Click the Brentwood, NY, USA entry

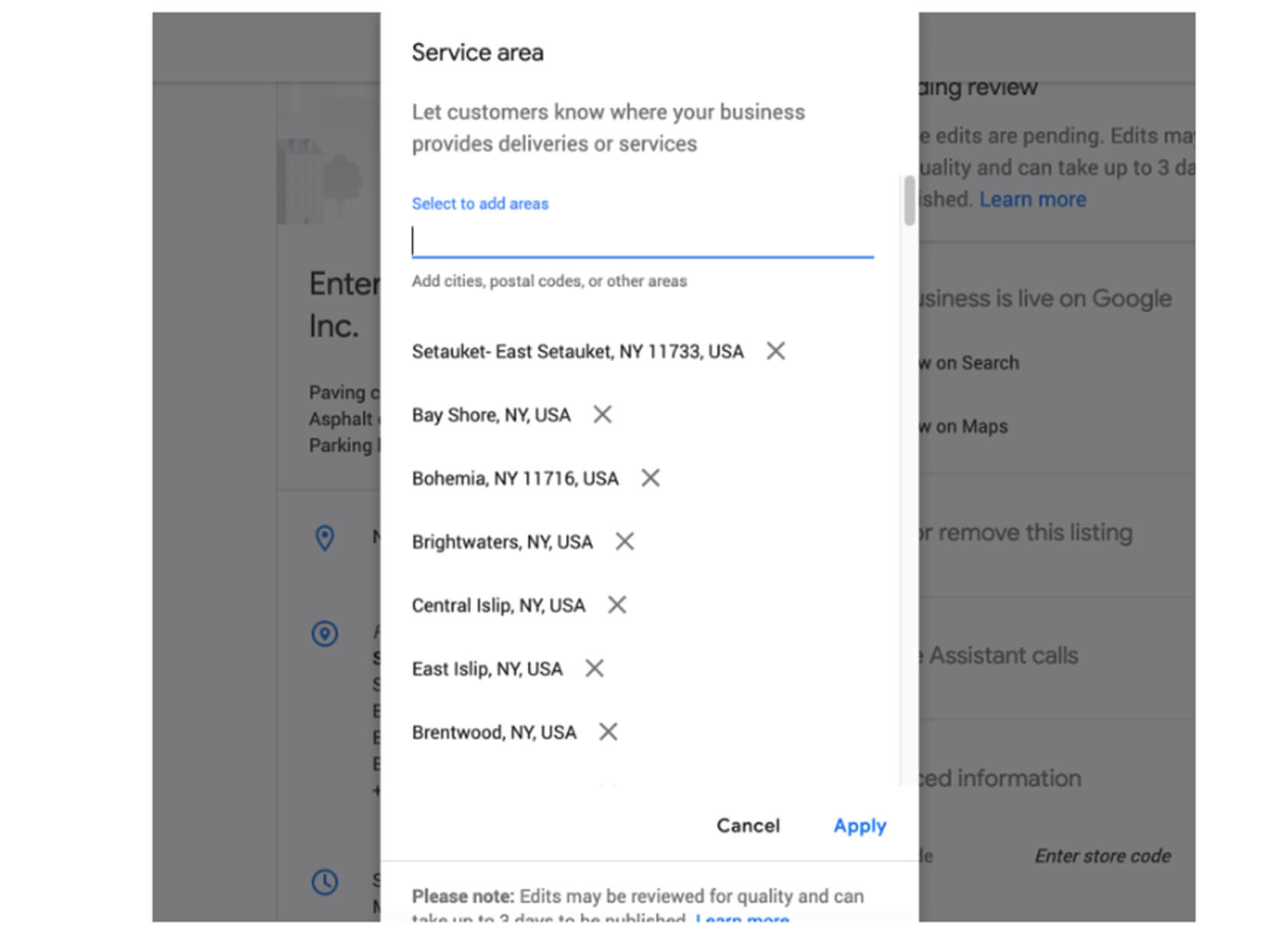click(x=494, y=733)
